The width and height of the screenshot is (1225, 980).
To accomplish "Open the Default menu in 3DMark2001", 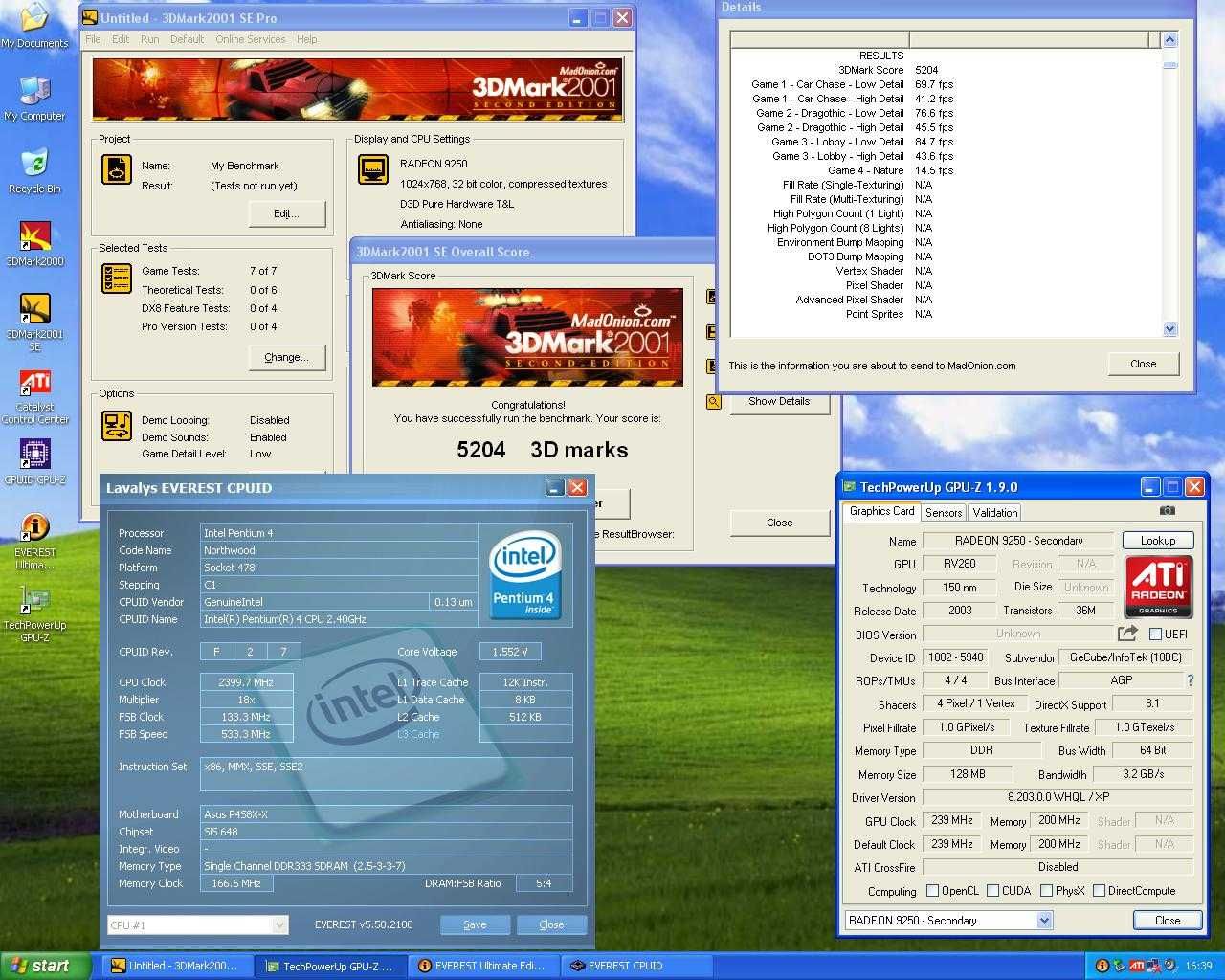I will click(187, 39).
